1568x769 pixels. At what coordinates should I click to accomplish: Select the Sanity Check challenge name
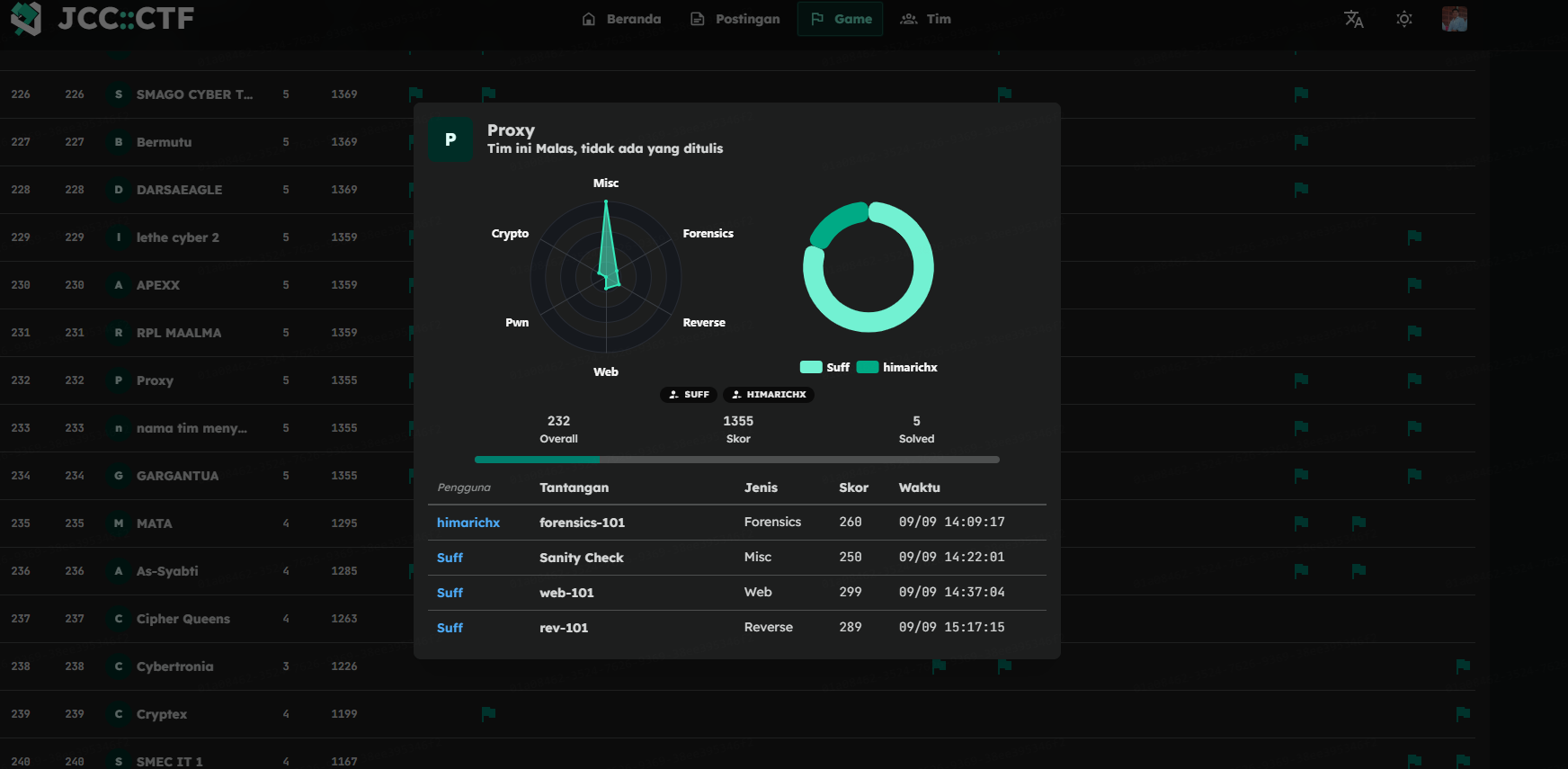click(581, 558)
